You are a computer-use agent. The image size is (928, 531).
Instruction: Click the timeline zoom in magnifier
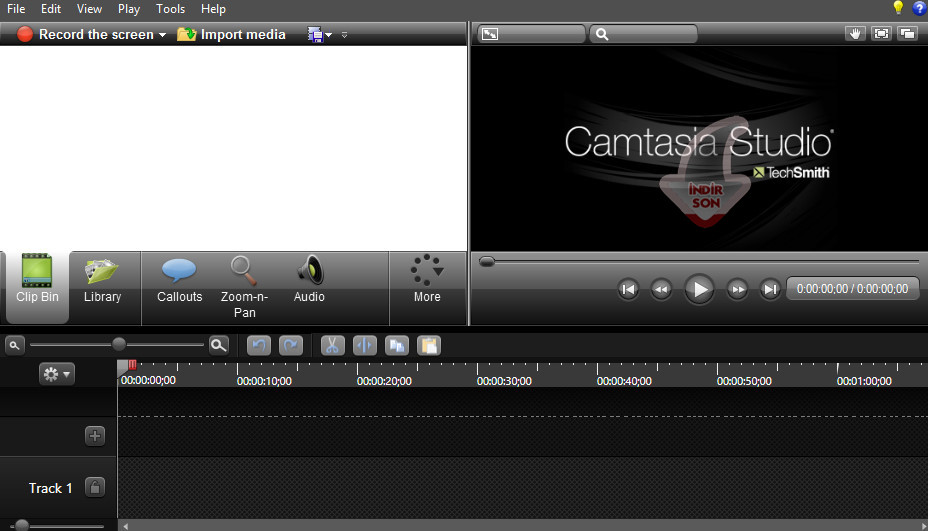coord(218,345)
